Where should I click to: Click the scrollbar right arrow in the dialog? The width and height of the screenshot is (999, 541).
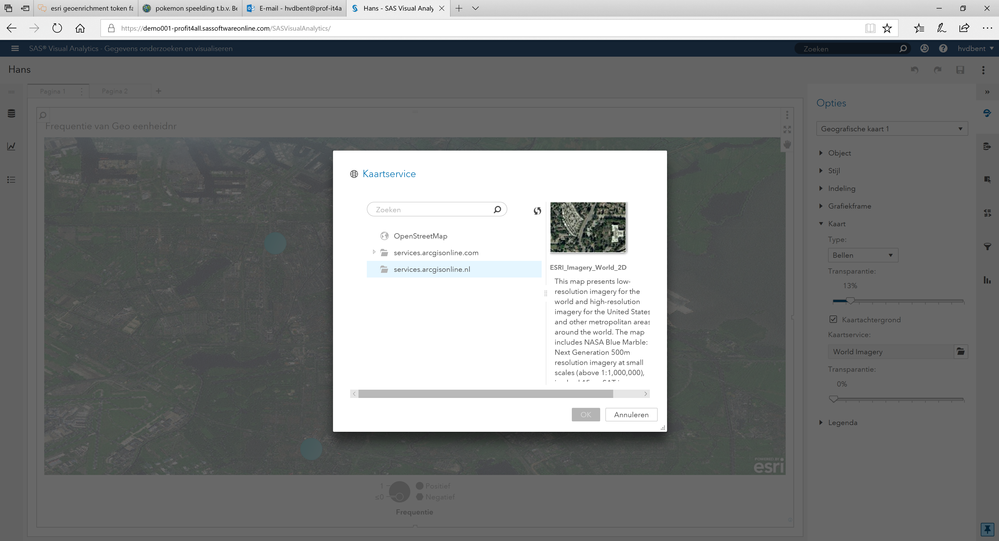point(645,394)
